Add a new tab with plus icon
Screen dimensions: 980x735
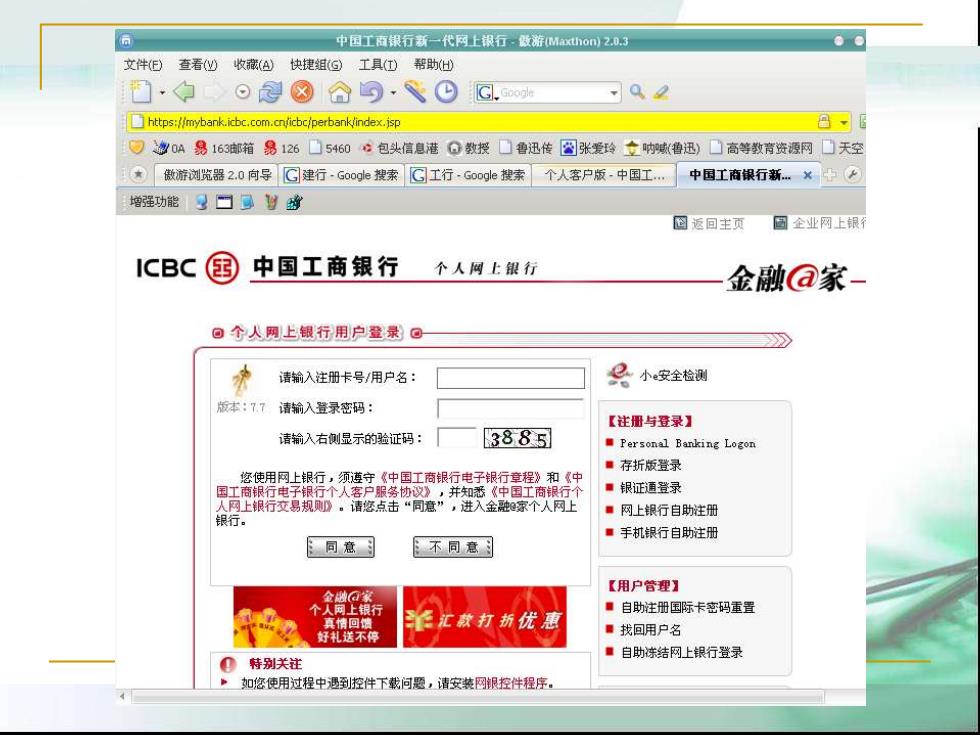[x=829, y=175]
